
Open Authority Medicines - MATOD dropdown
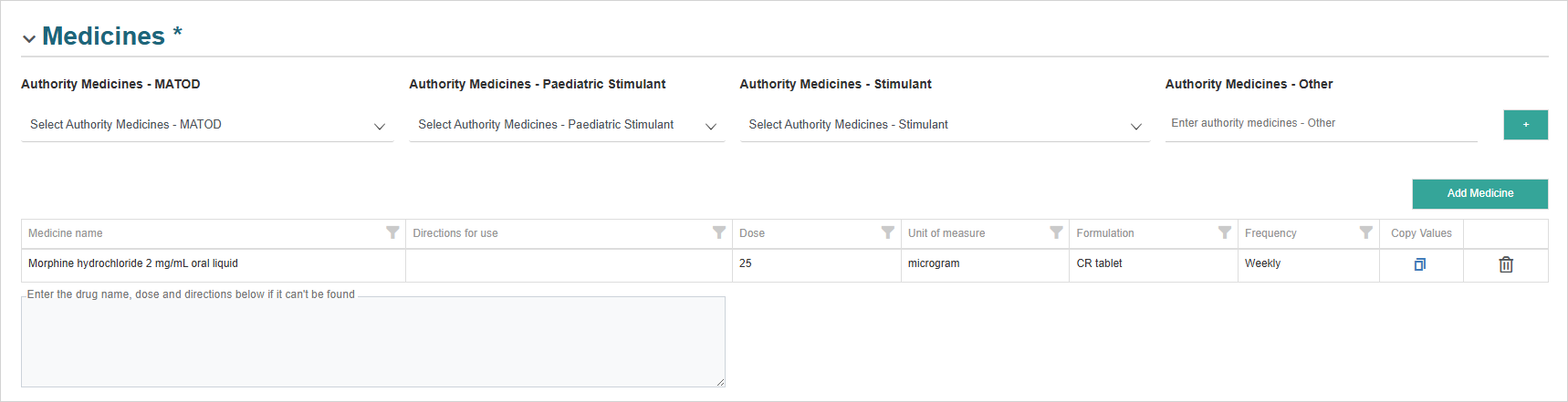coord(207,125)
